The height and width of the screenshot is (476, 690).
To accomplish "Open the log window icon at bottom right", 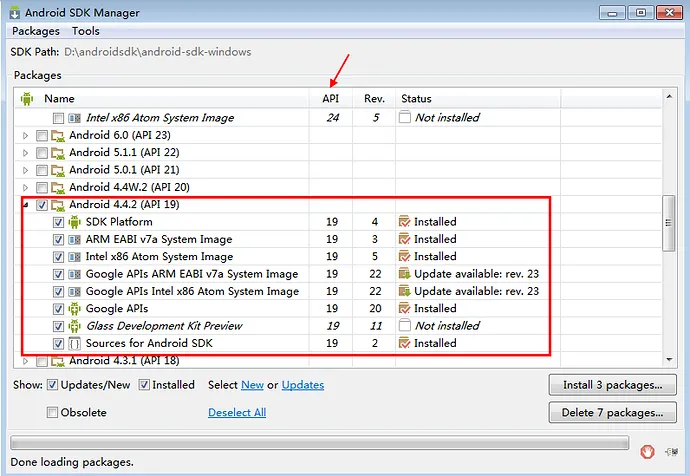I will pos(672,452).
